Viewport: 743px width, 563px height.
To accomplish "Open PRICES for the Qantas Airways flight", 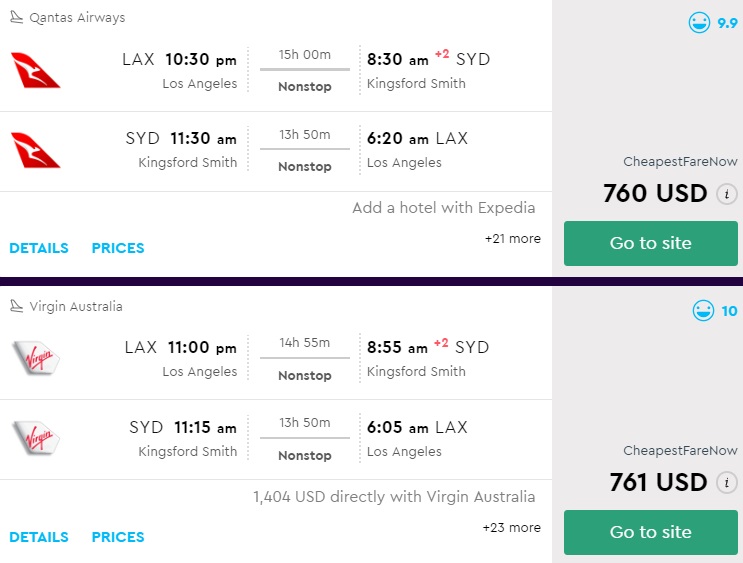I will click(118, 248).
